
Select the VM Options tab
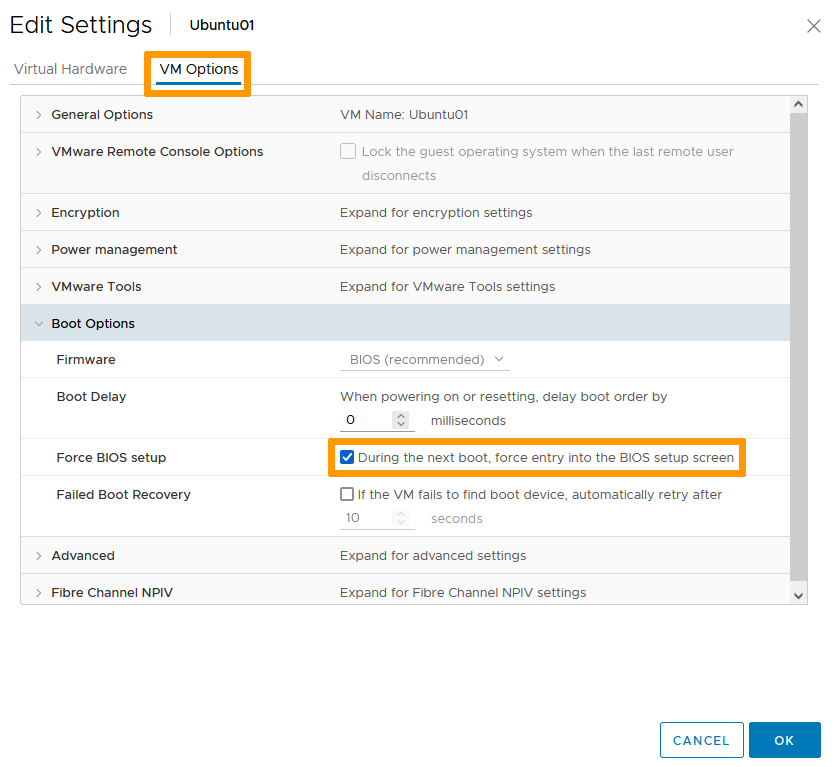(199, 69)
